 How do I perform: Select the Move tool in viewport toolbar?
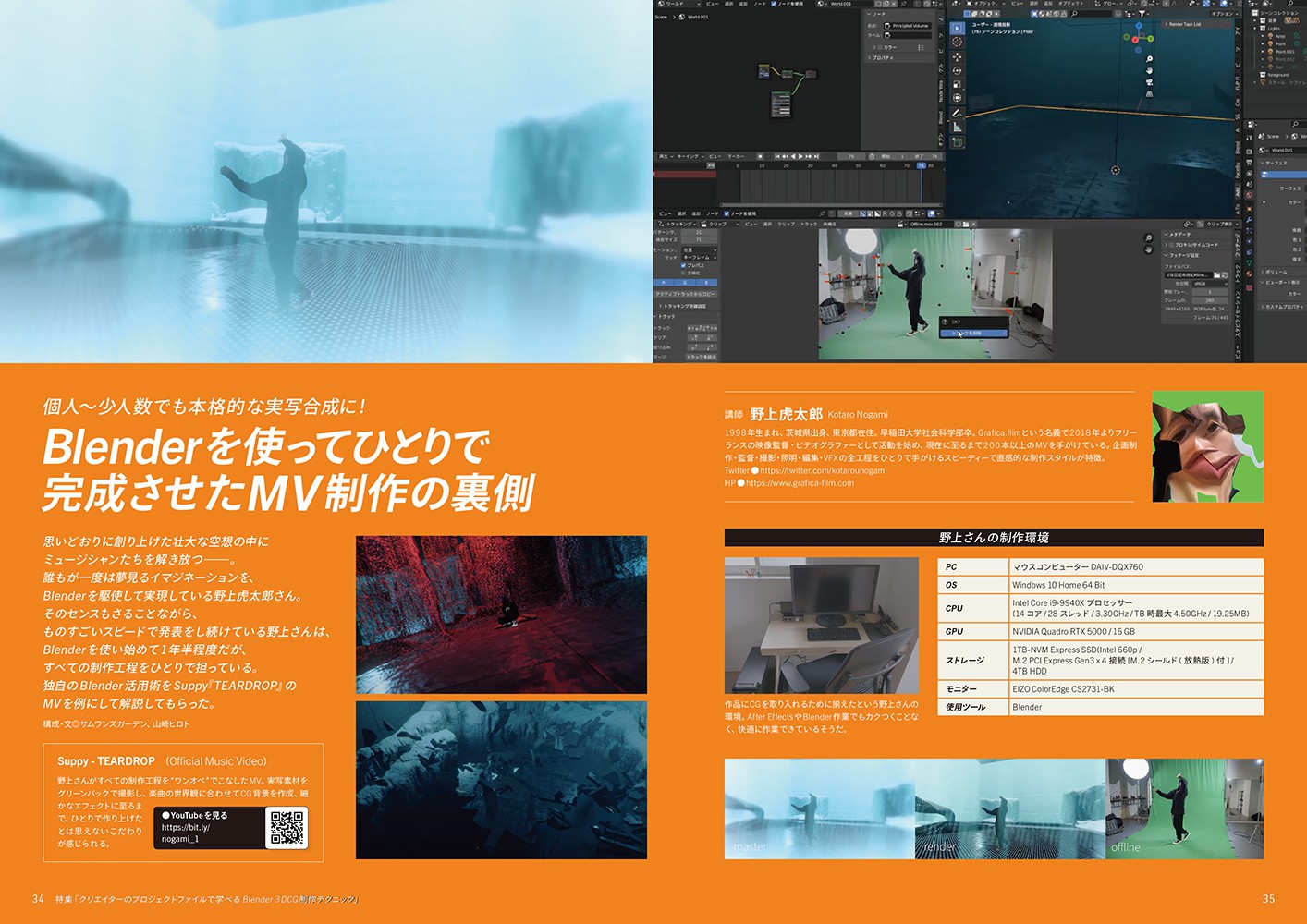[x=957, y=56]
